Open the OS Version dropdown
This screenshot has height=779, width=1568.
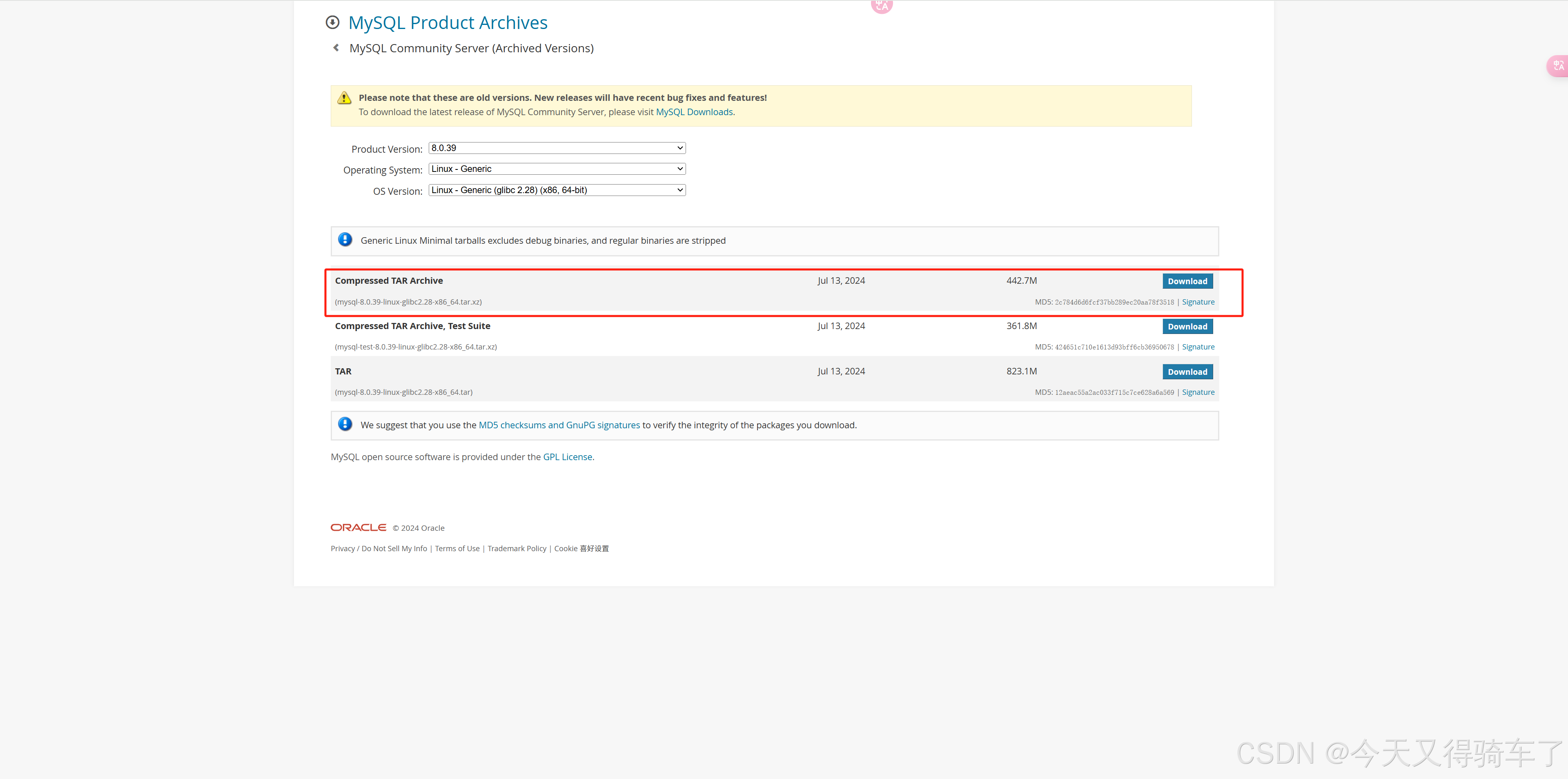click(x=557, y=191)
